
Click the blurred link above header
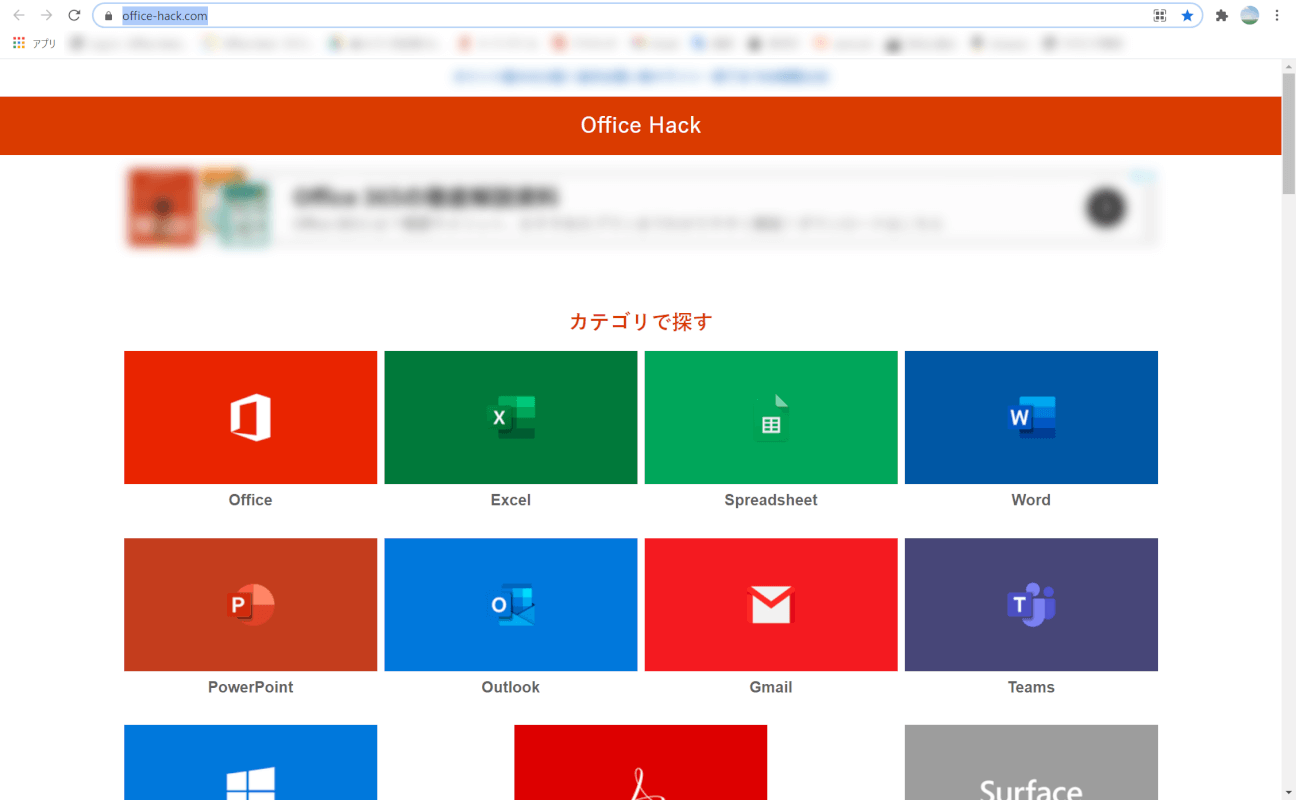pyautogui.click(x=641, y=77)
